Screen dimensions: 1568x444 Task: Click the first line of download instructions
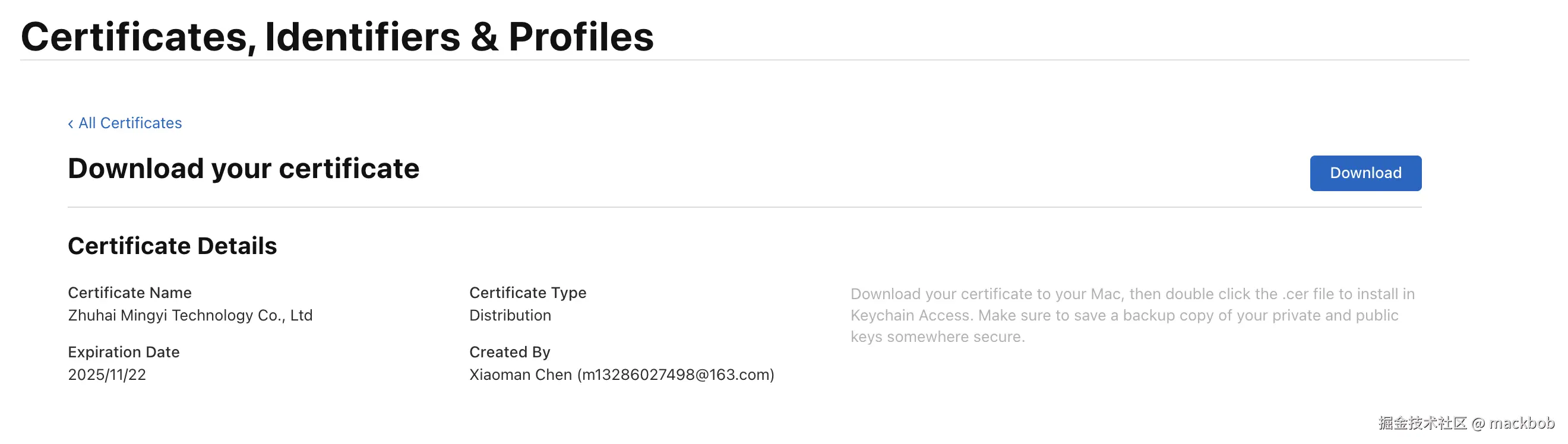pyautogui.click(x=1132, y=294)
